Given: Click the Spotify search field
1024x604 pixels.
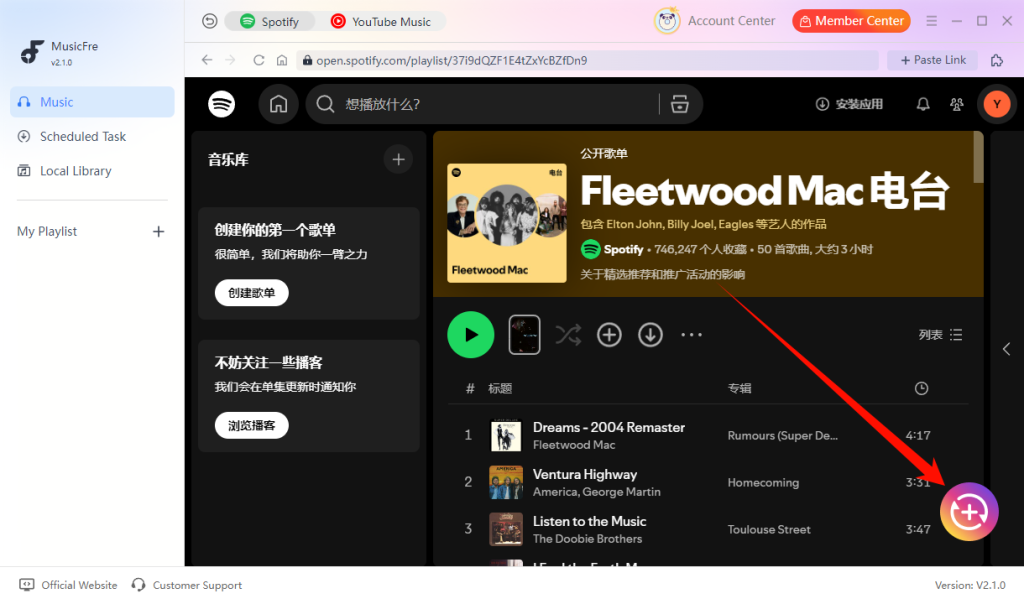Looking at the screenshot, I should click(x=483, y=104).
